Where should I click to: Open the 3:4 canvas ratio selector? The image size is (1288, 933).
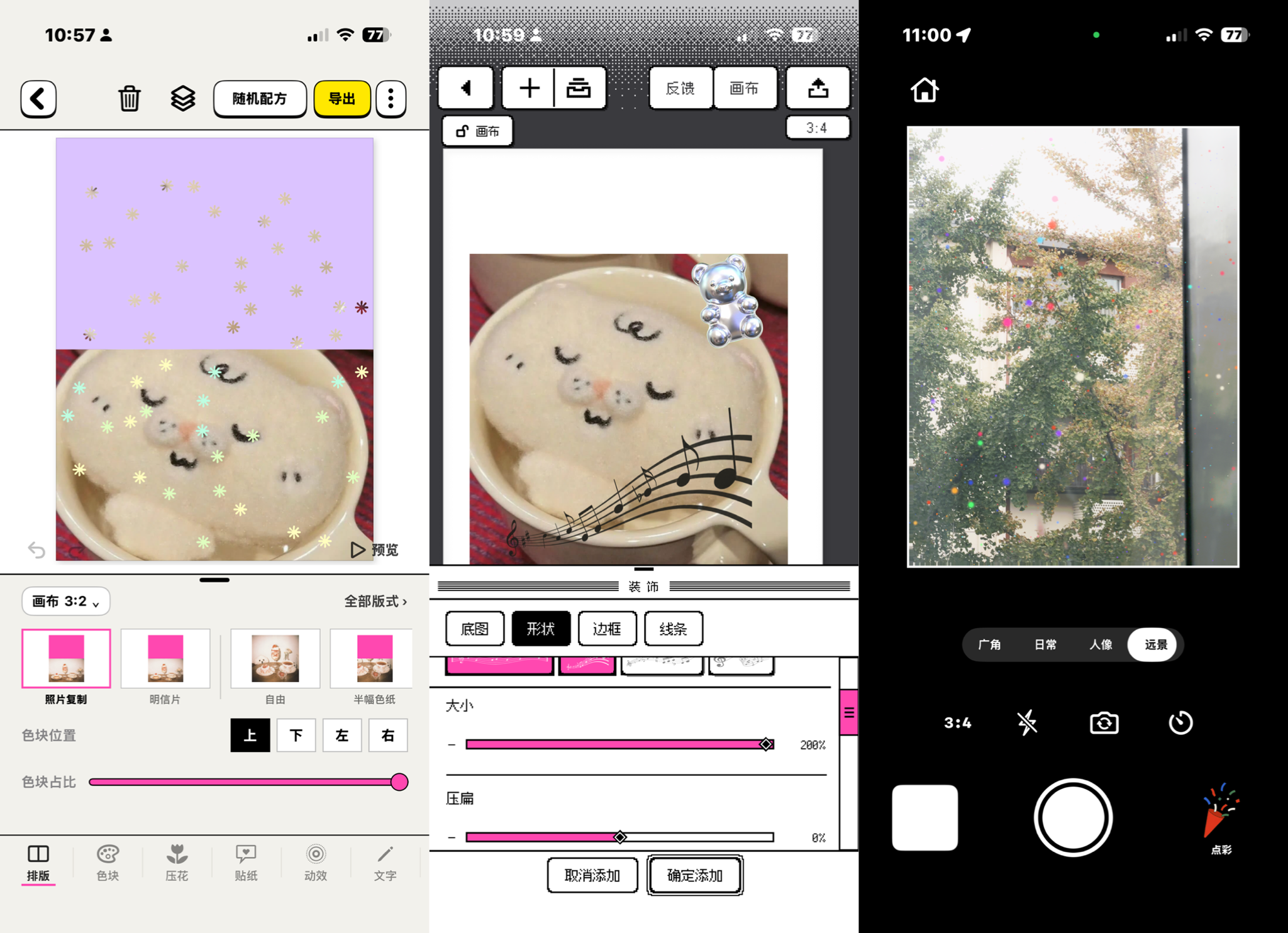tap(818, 128)
